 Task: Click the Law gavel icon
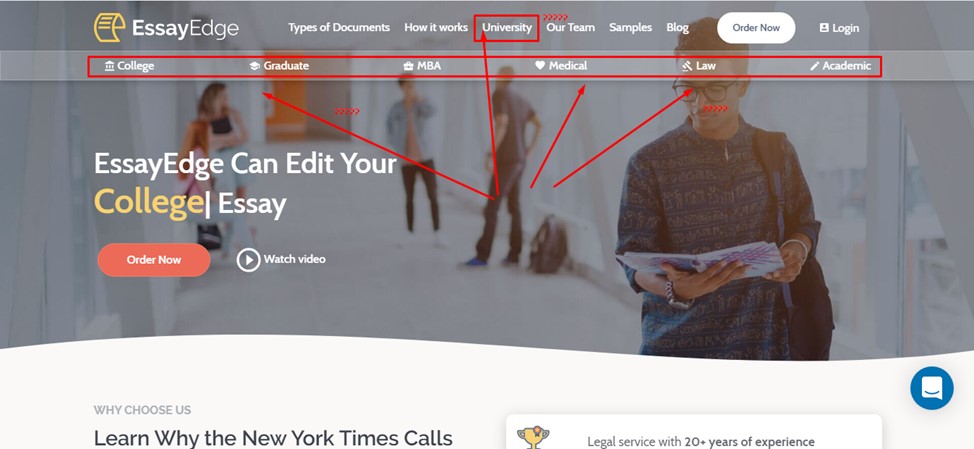pos(687,66)
